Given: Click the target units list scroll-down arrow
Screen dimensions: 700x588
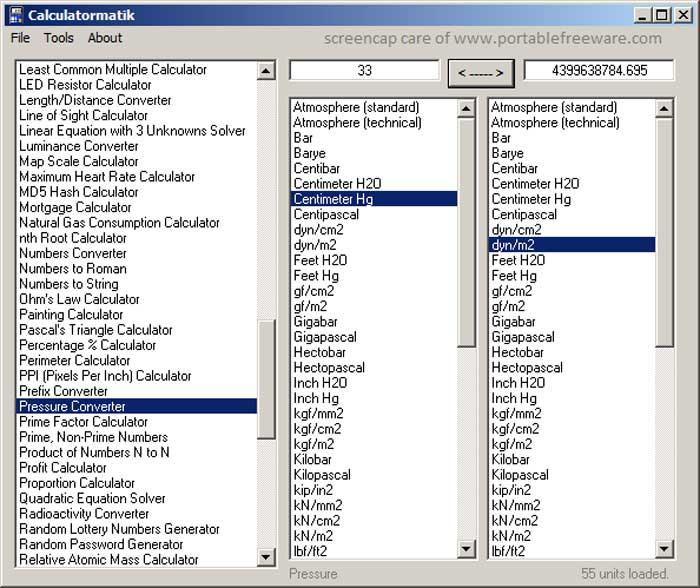Looking at the screenshot, I should (664, 549).
